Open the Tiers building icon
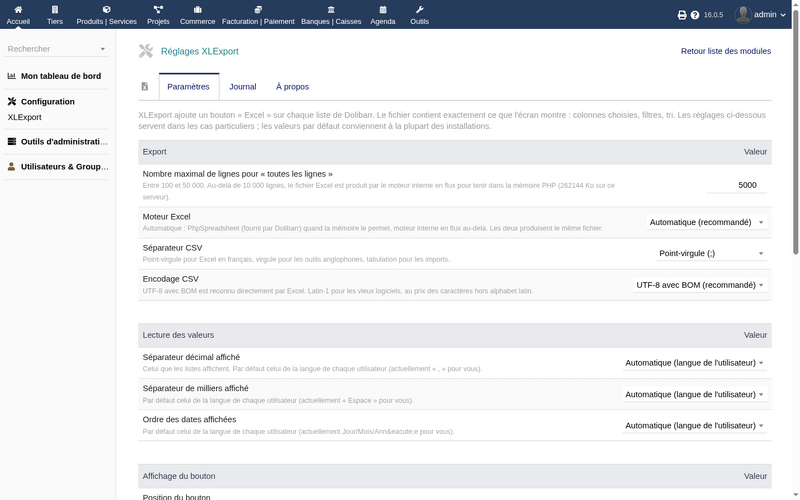This screenshot has width=800, height=500. [x=55, y=9]
